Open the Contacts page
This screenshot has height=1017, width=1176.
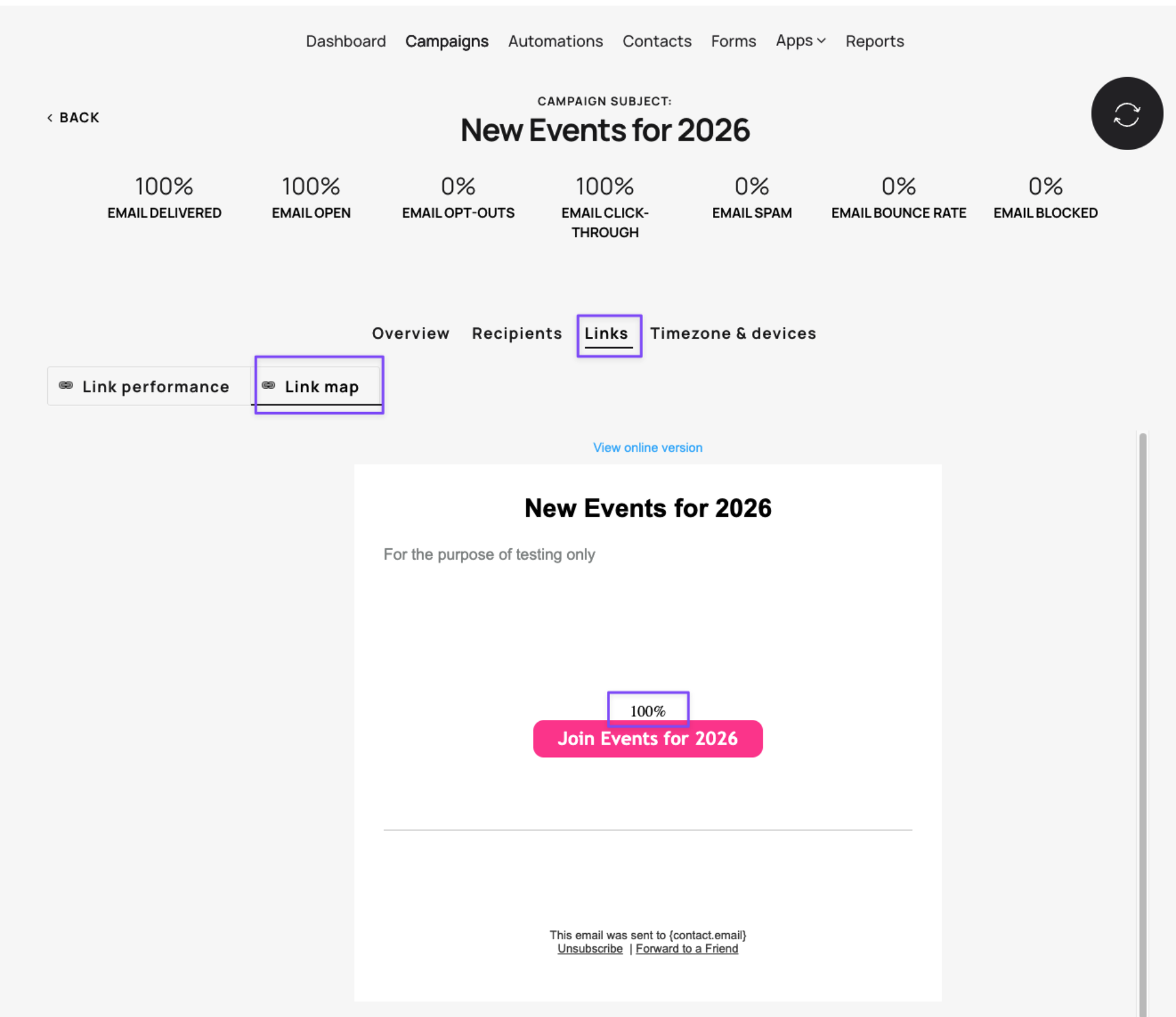[x=657, y=41]
